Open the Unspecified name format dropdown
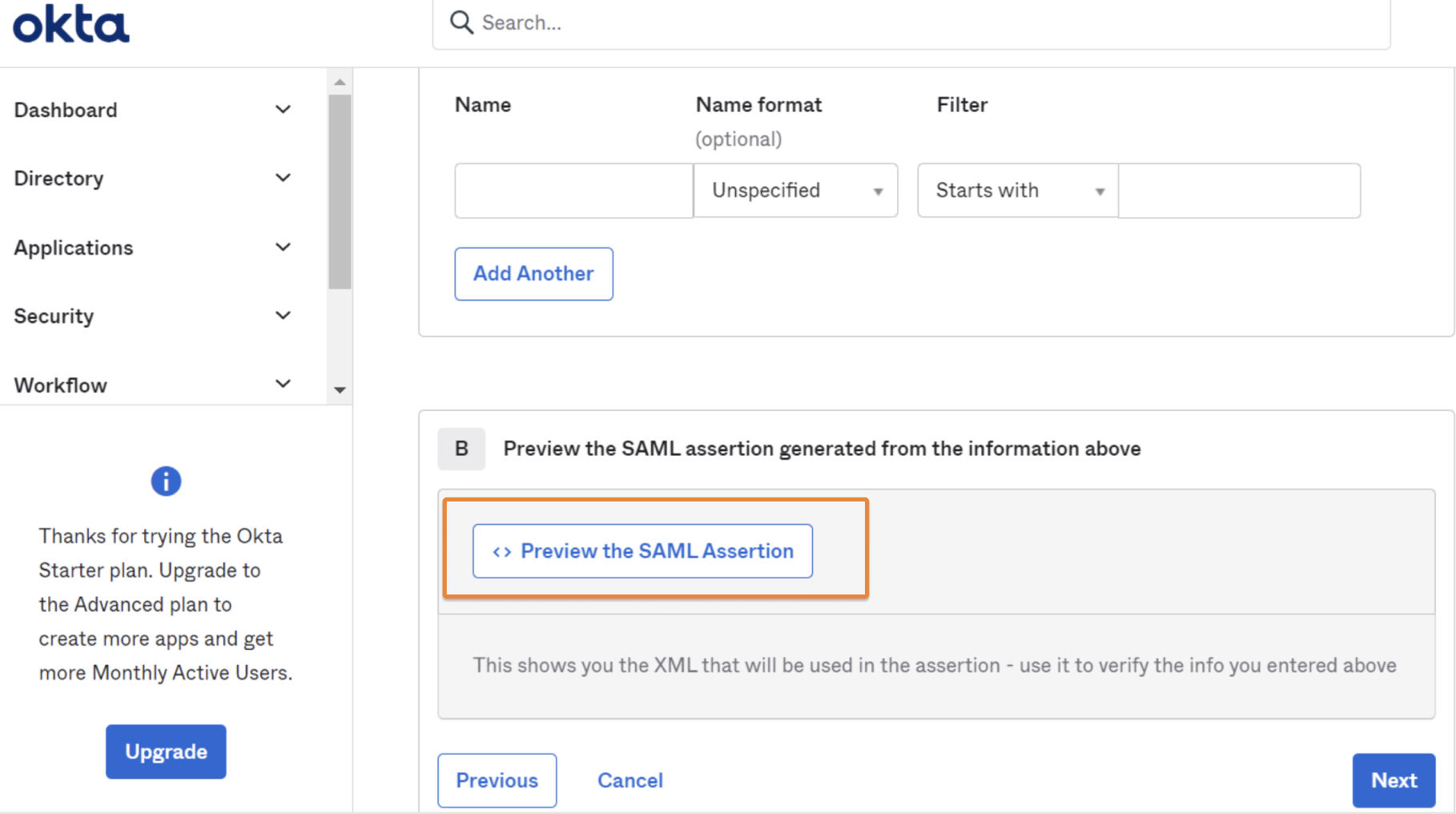 (795, 191)
